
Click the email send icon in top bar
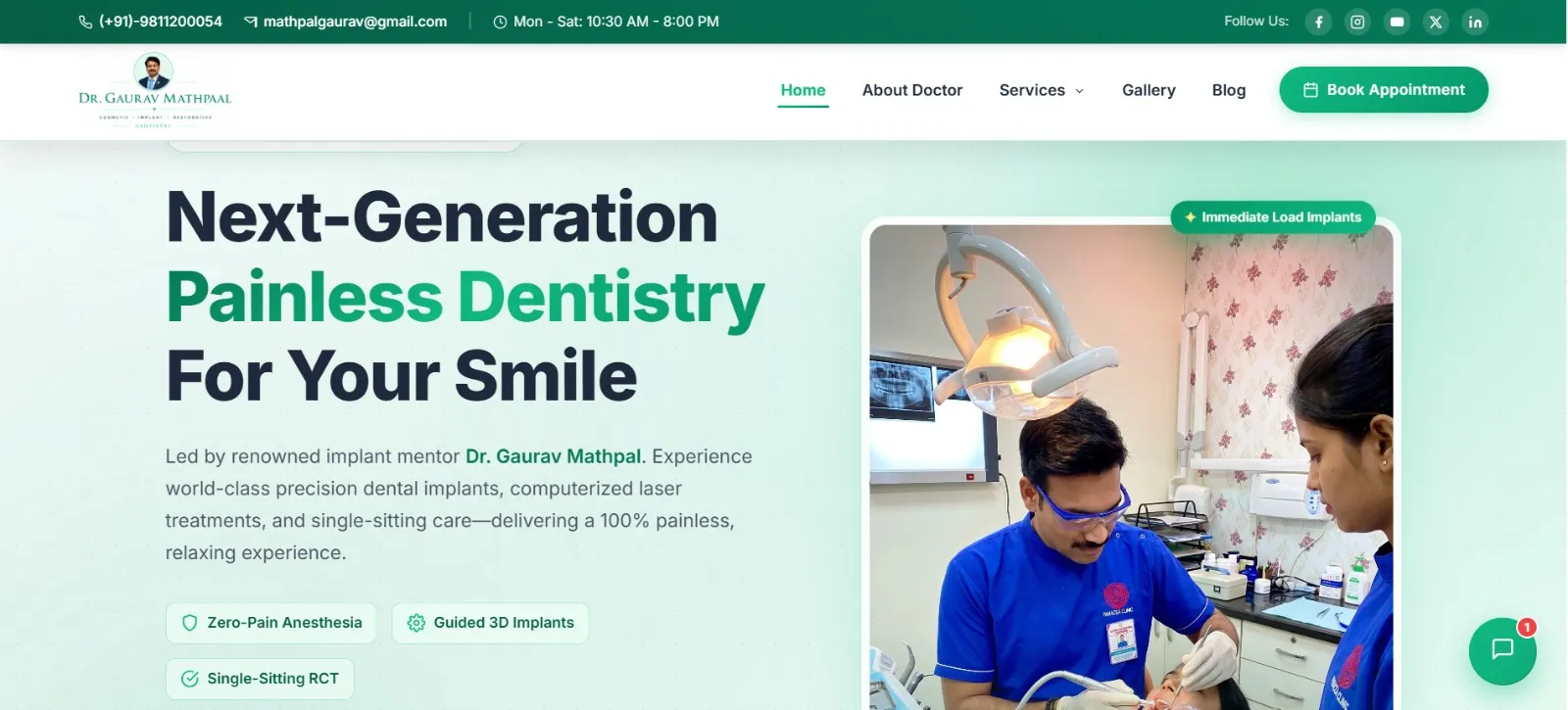(x=251, y=22)
